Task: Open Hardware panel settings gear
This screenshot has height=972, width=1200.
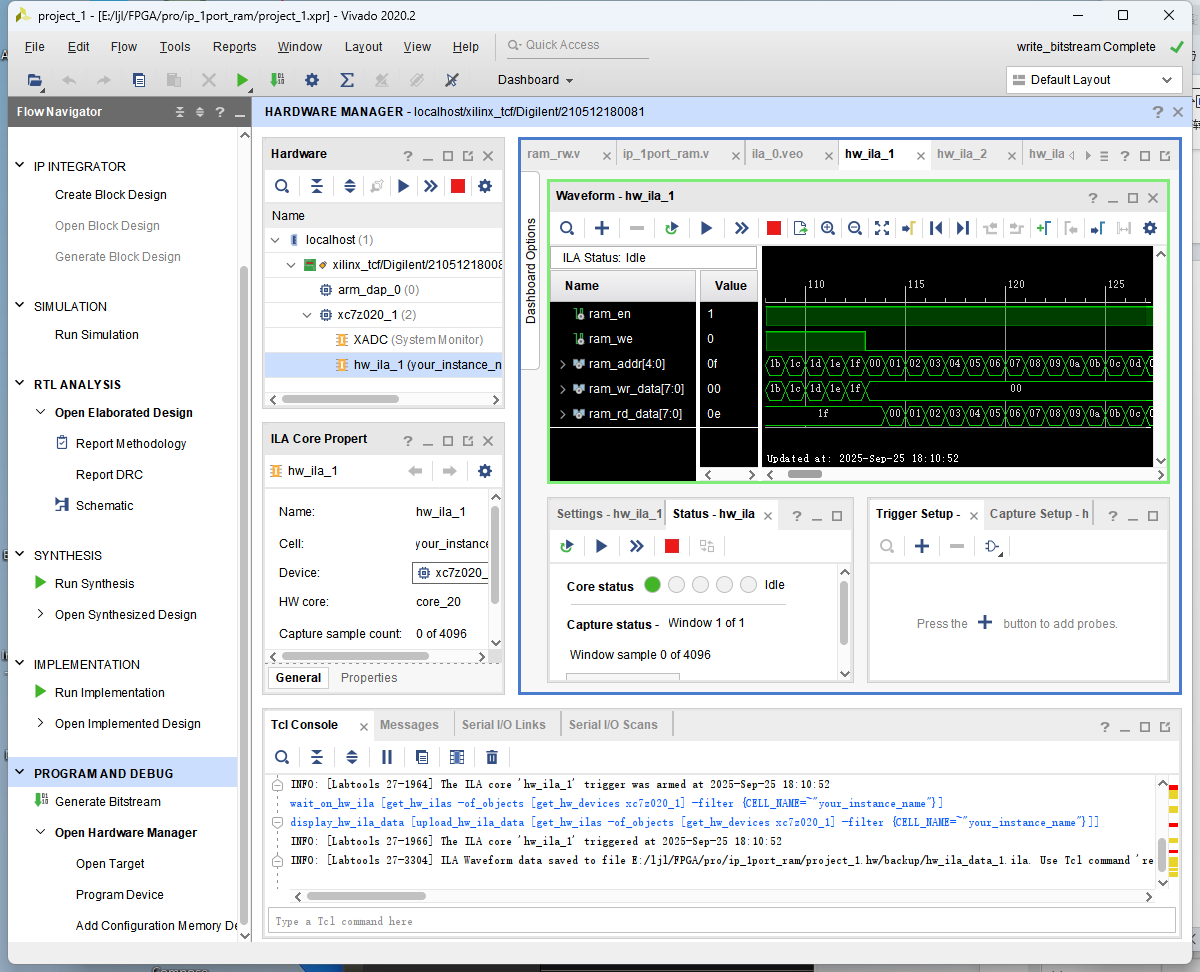Action: click(485, 186)
